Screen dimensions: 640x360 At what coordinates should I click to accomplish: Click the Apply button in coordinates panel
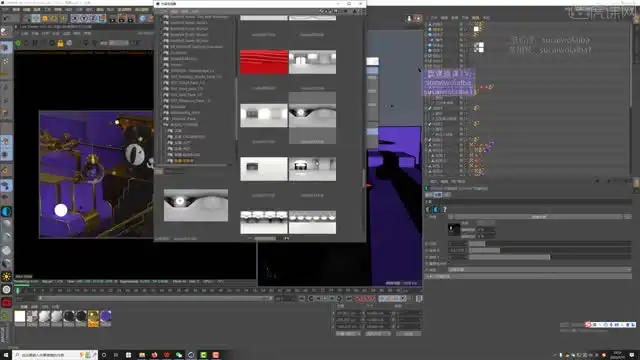[409, 334]
